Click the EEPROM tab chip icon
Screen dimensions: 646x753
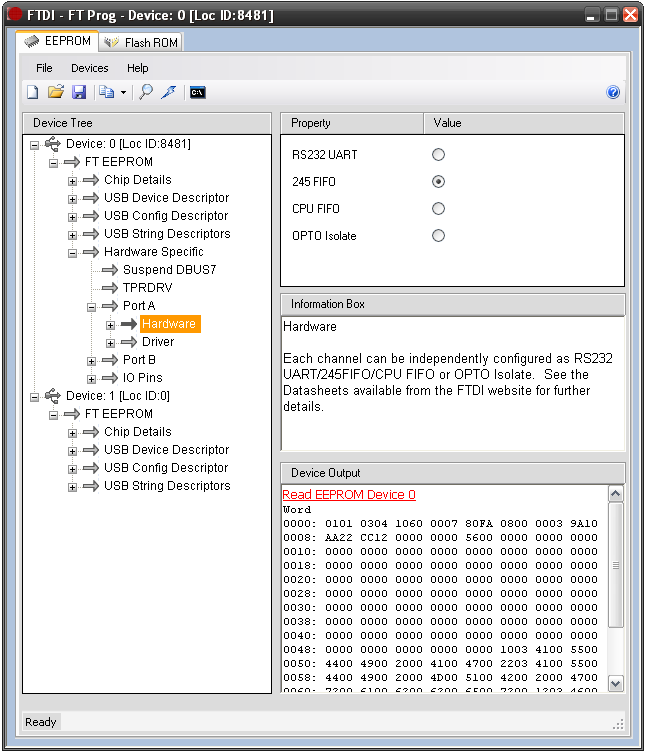point(32,41)
